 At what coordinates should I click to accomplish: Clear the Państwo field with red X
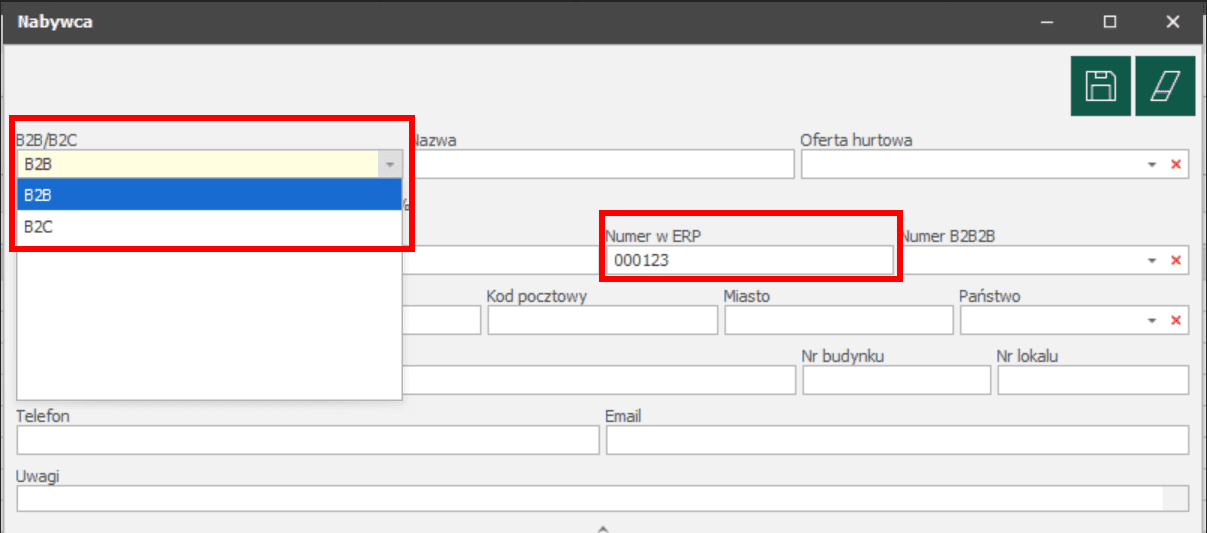(1175, 320)
